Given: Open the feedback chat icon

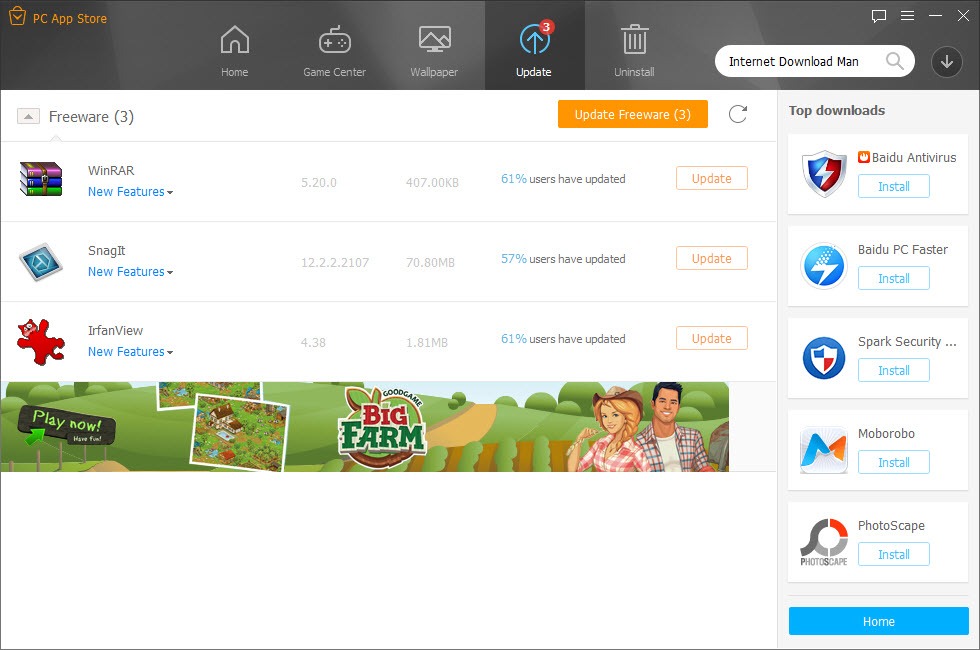Looking at the screenshot, I should point(879,16).
